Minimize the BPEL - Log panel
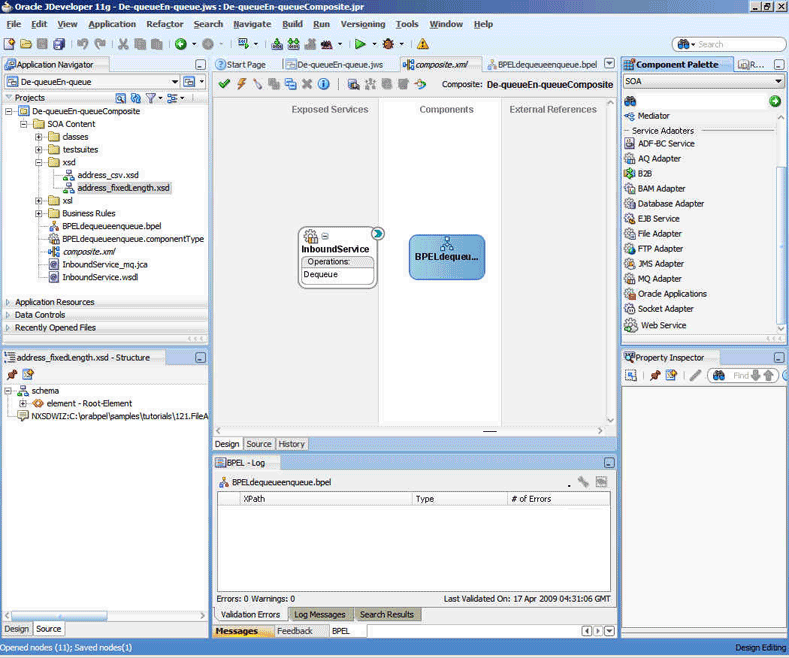Screen dimensions: 789x658 pyautogui.click(x=609, y=463)
